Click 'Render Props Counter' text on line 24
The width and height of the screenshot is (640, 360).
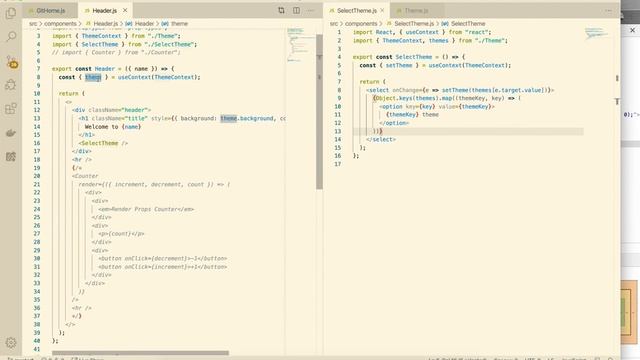(x=144, y=209)
